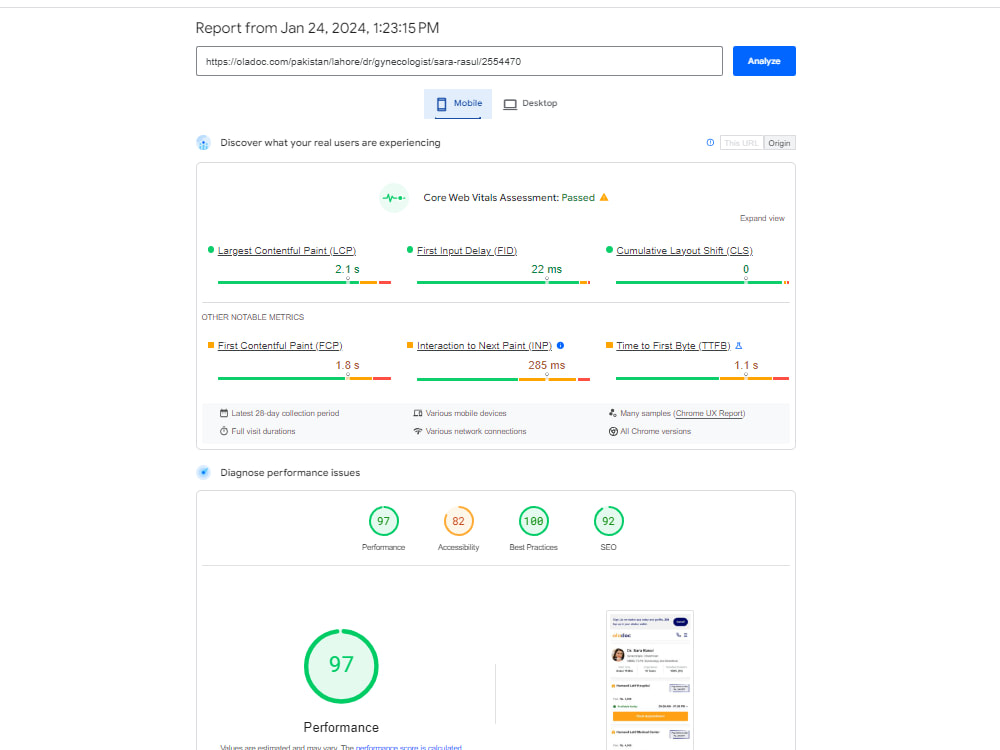Click the desktop monitor icon
Viewport: 1000px width, 750px height.
tap(510, 104)
